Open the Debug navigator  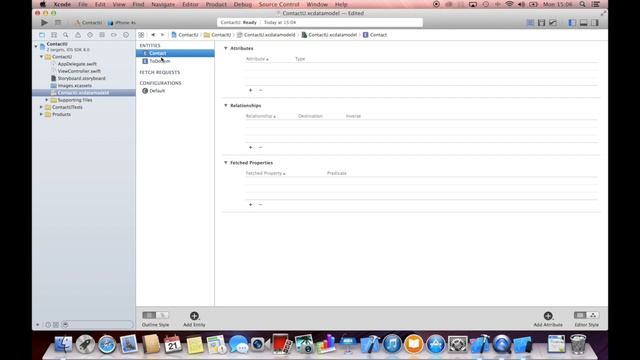pyautogui.click(x=102, y=35)
